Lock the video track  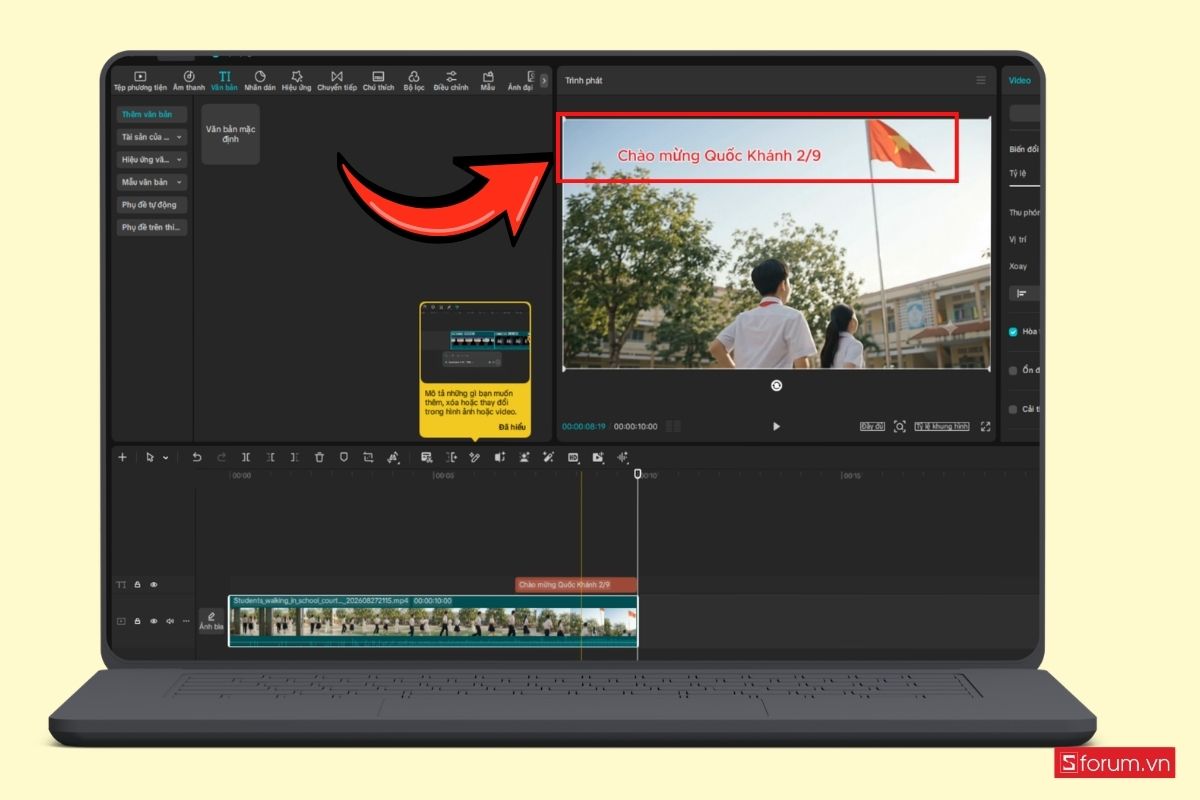[x=138, y=621]
